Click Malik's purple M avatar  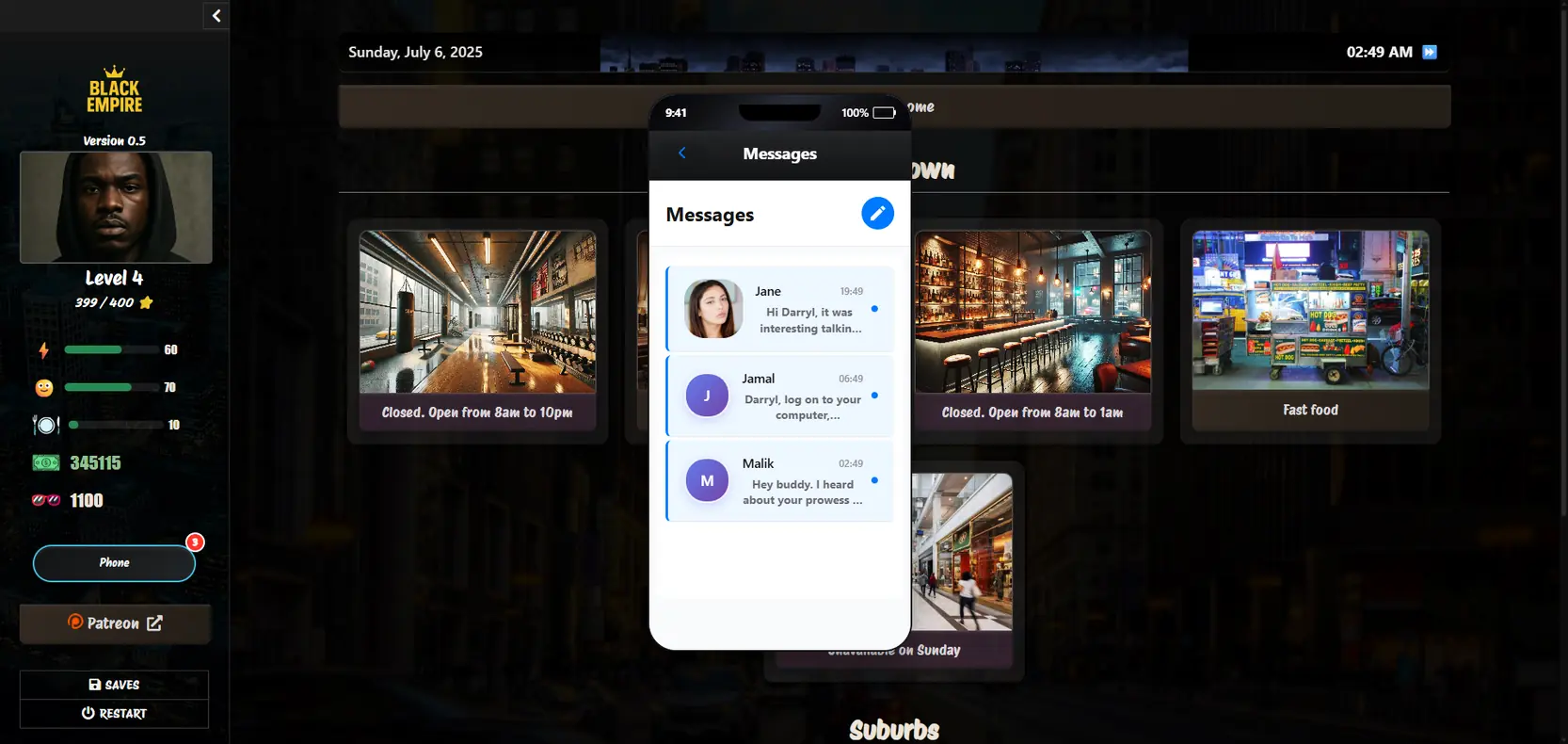point(707,481)
